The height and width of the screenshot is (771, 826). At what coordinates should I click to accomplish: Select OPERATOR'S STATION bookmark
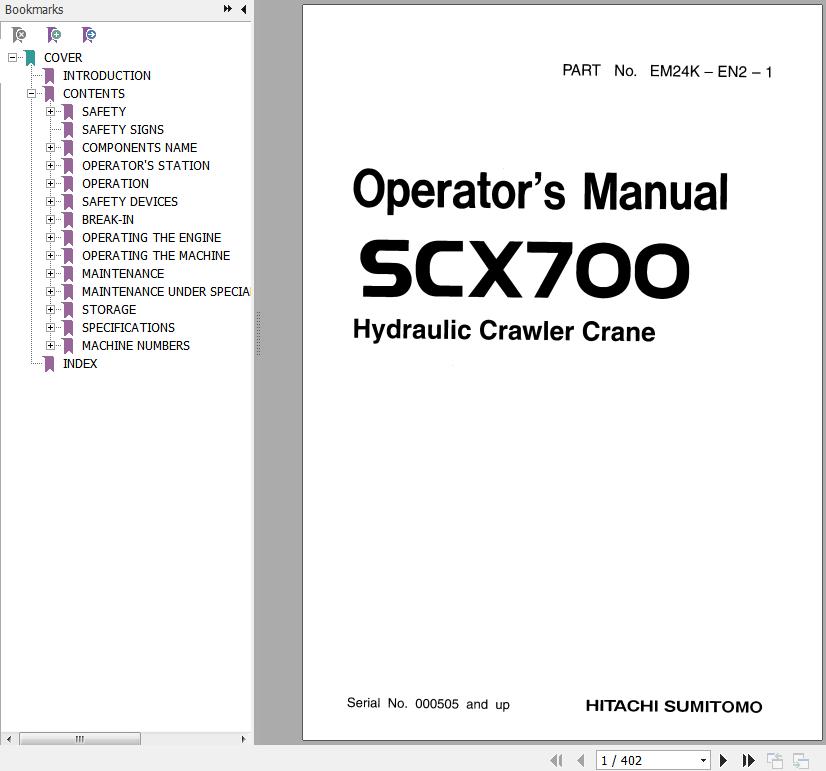(x=146, y=165)
